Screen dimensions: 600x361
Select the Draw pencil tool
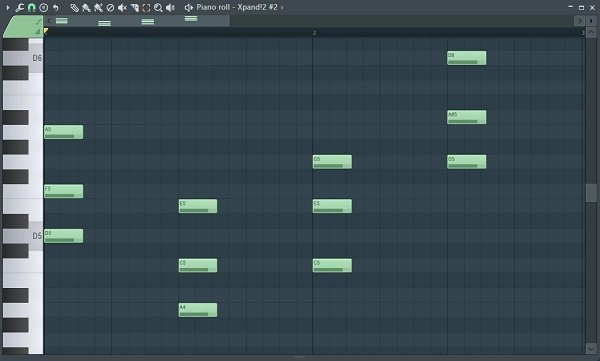[x=75, y=7]
